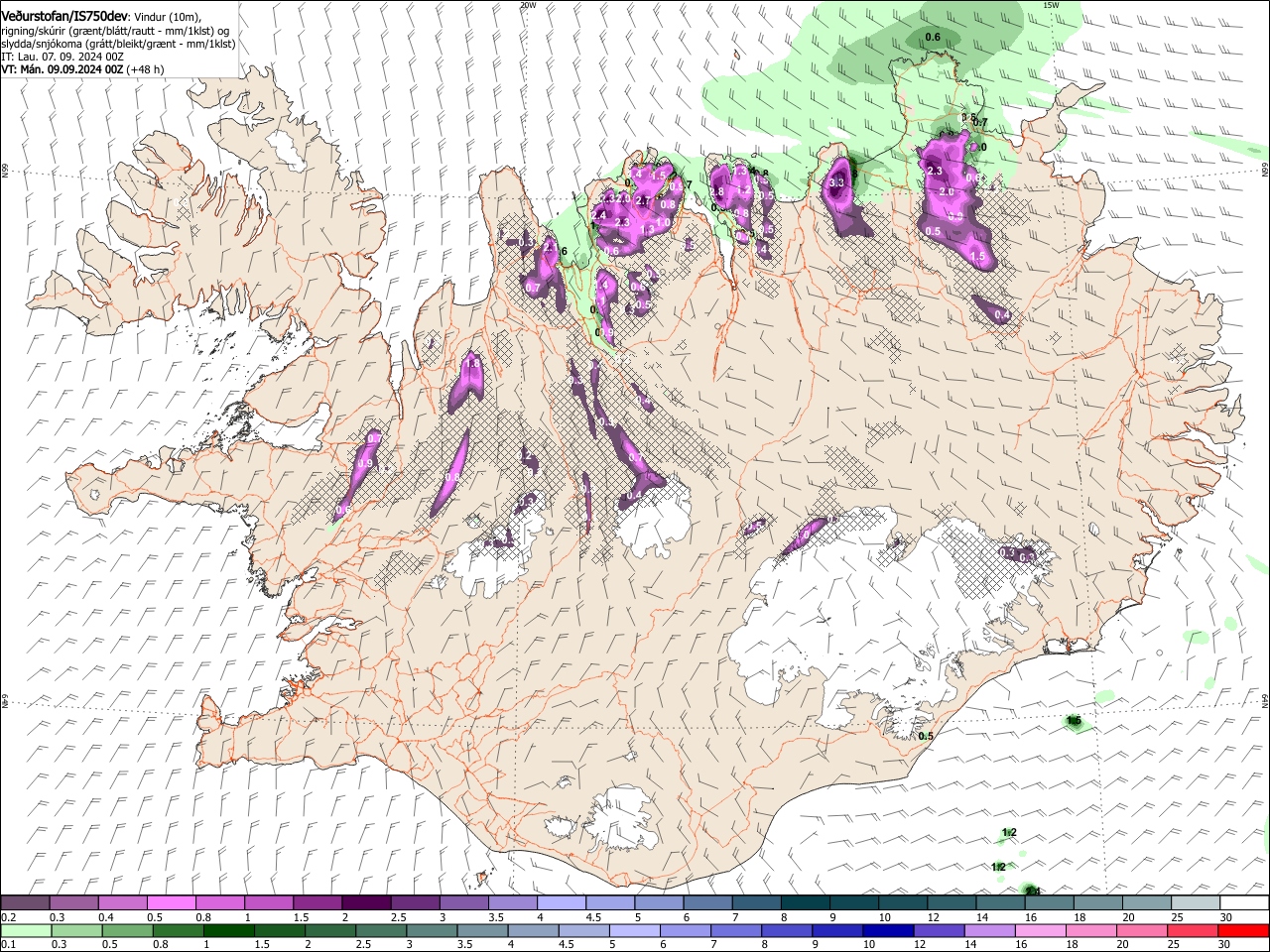This screenshot has width=1270, height=952.
Task: Select the black '0.5' value on the southeast coast
Action: click(x=926, y=736)
